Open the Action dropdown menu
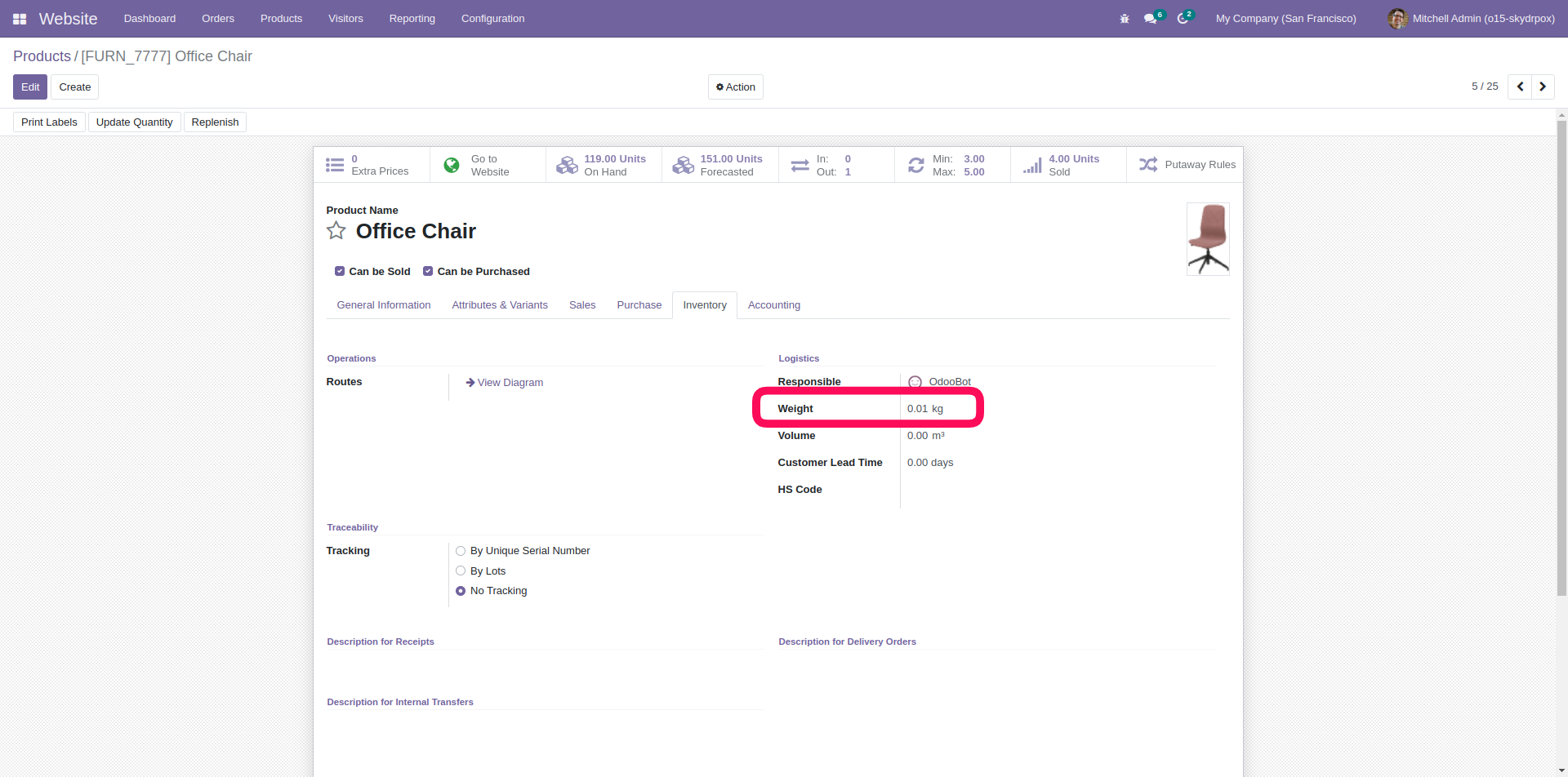The image size is (1568, 777). click(x=736, y=87)
